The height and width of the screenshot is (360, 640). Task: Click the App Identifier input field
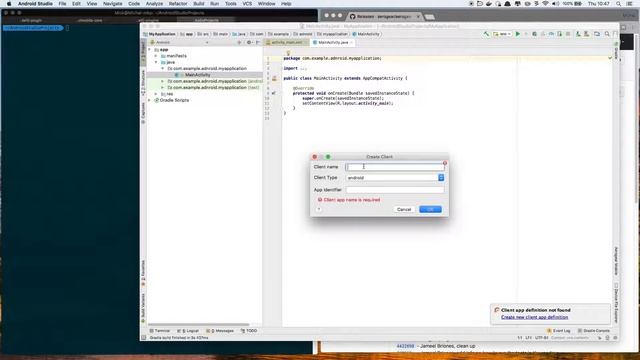[395, 190]
